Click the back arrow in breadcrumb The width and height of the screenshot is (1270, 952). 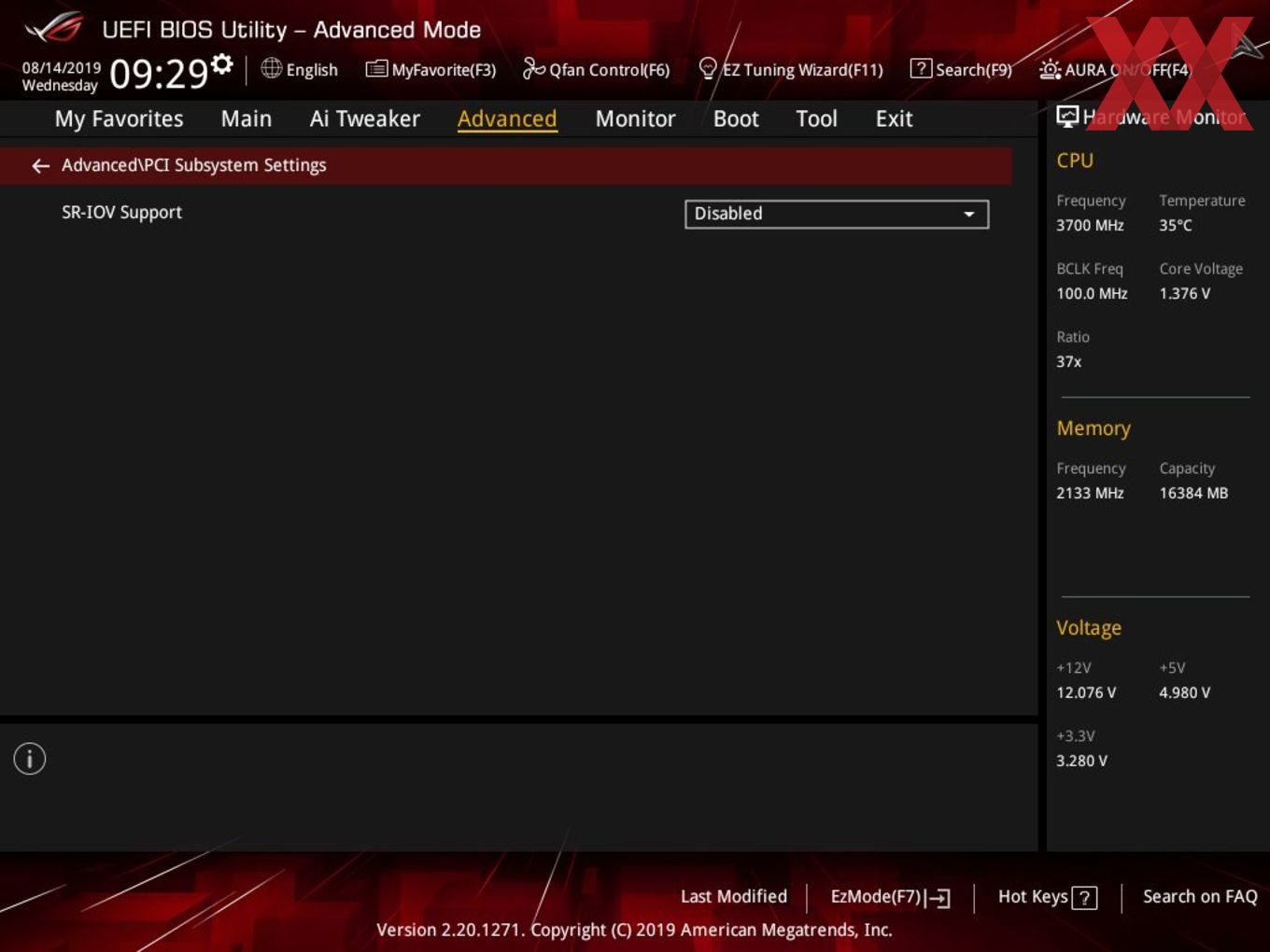coord(40,165)
